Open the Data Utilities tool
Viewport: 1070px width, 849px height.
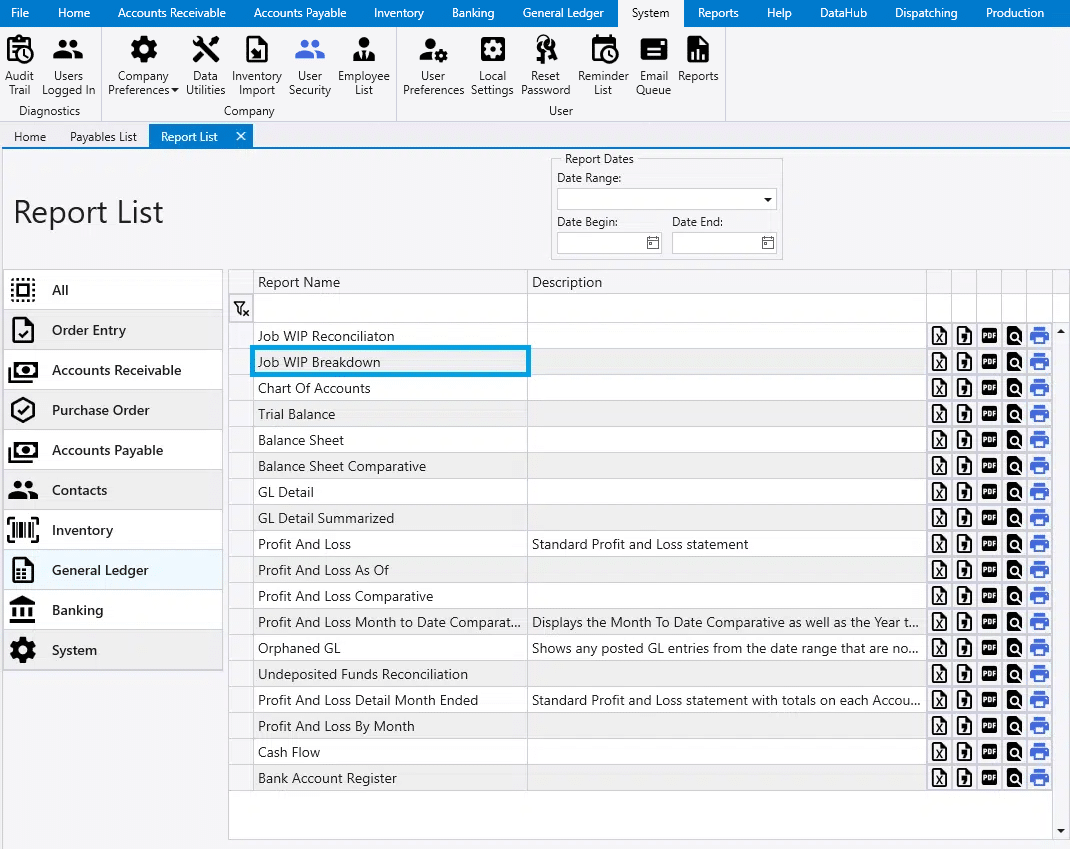coord(205,66)
